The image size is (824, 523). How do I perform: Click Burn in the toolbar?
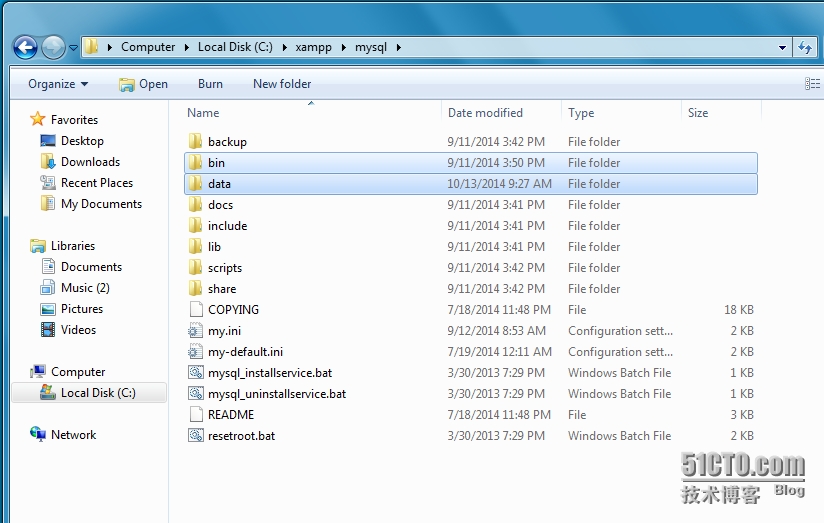[x=210, y=84]
